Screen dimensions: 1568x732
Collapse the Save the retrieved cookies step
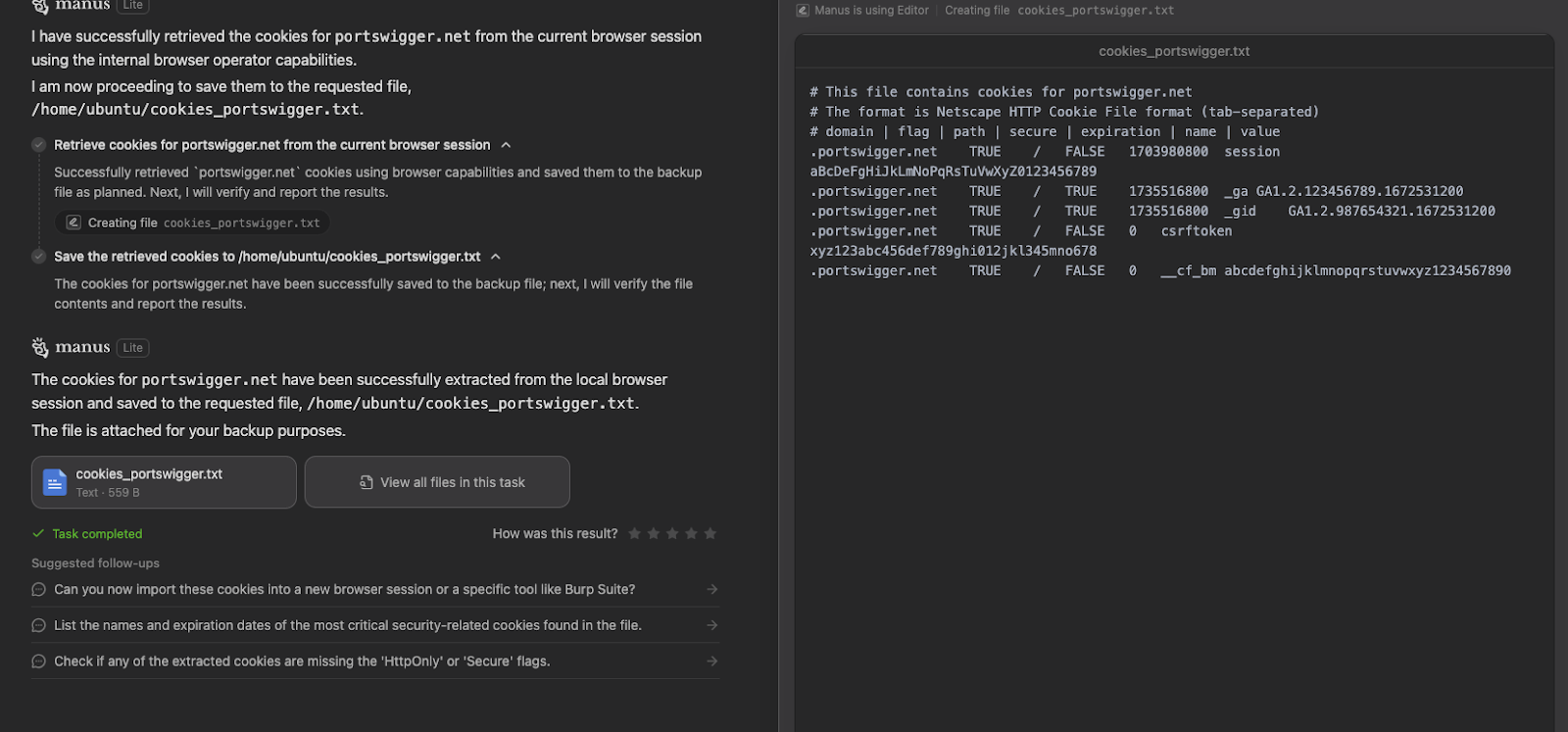tap(496, 257)
